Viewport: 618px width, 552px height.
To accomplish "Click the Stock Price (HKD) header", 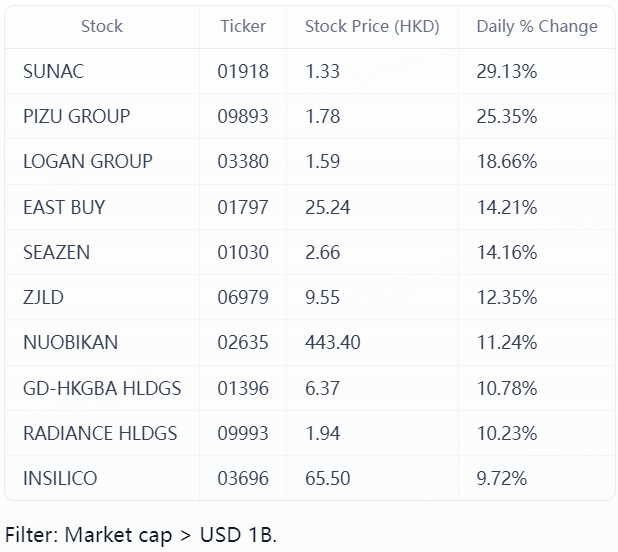I will tap(371, 26).
